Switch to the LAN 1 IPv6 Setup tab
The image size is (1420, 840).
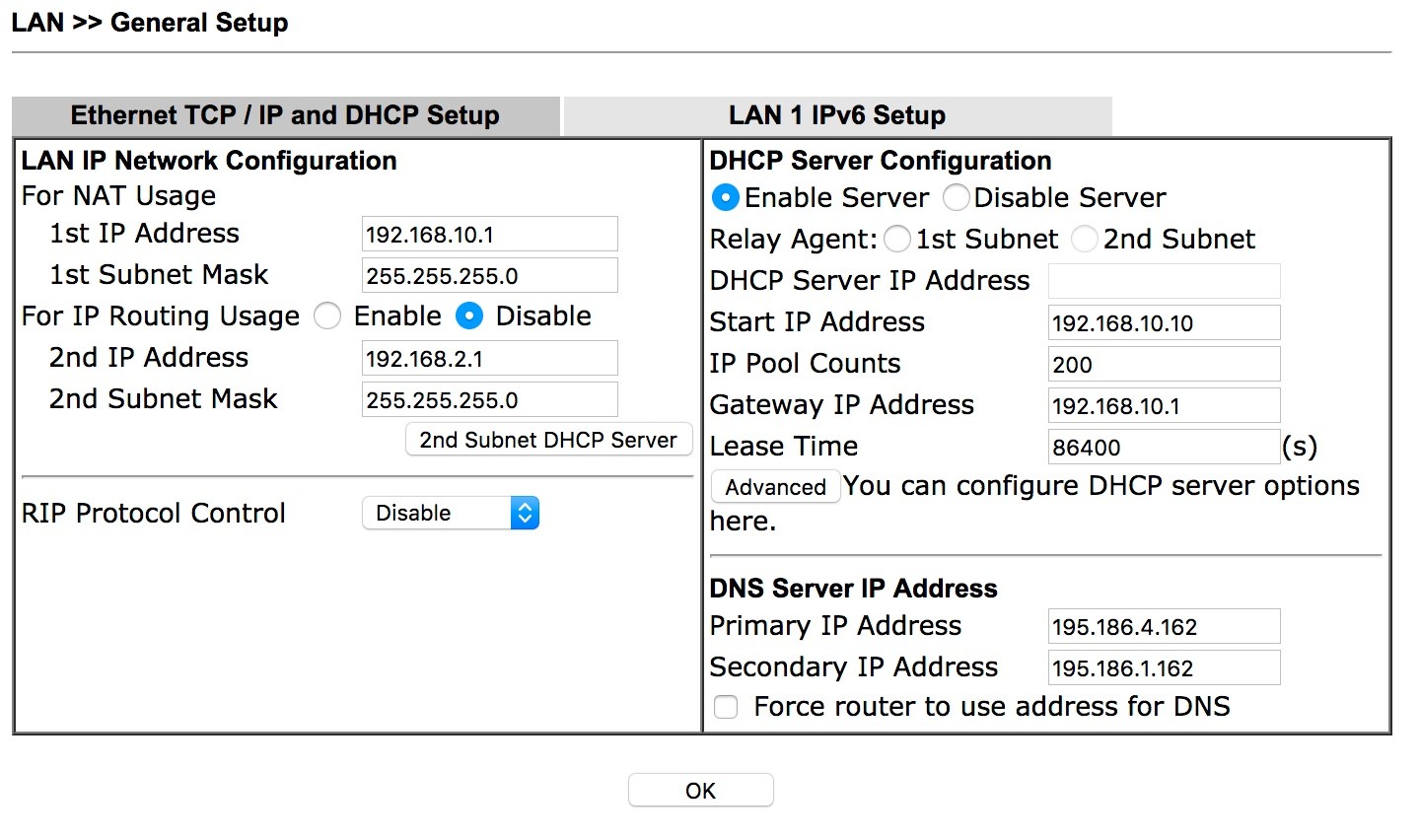tap(836, 115)
